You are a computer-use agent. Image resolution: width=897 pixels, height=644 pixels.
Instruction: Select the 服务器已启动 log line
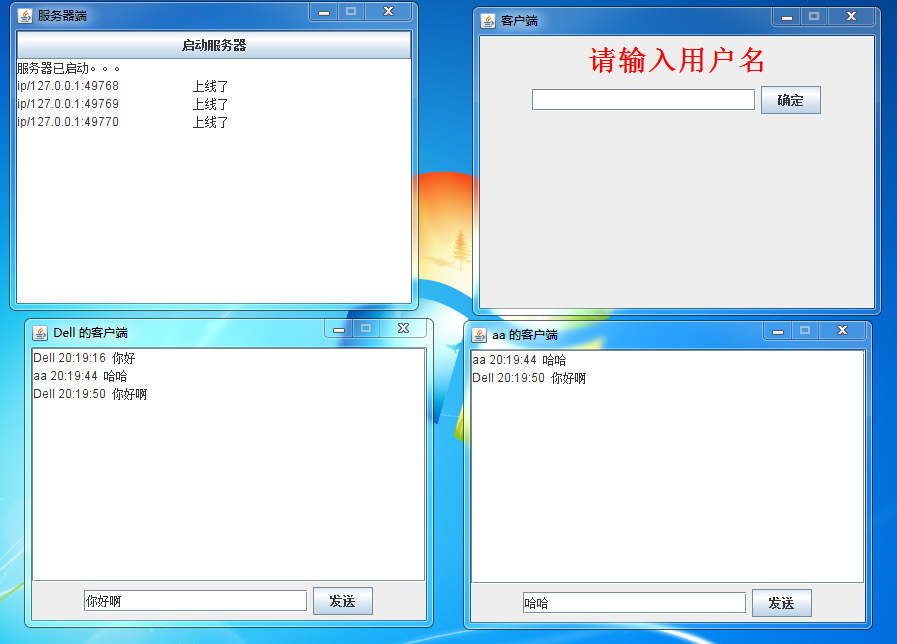pyautogui.click(x=69, y=69)
